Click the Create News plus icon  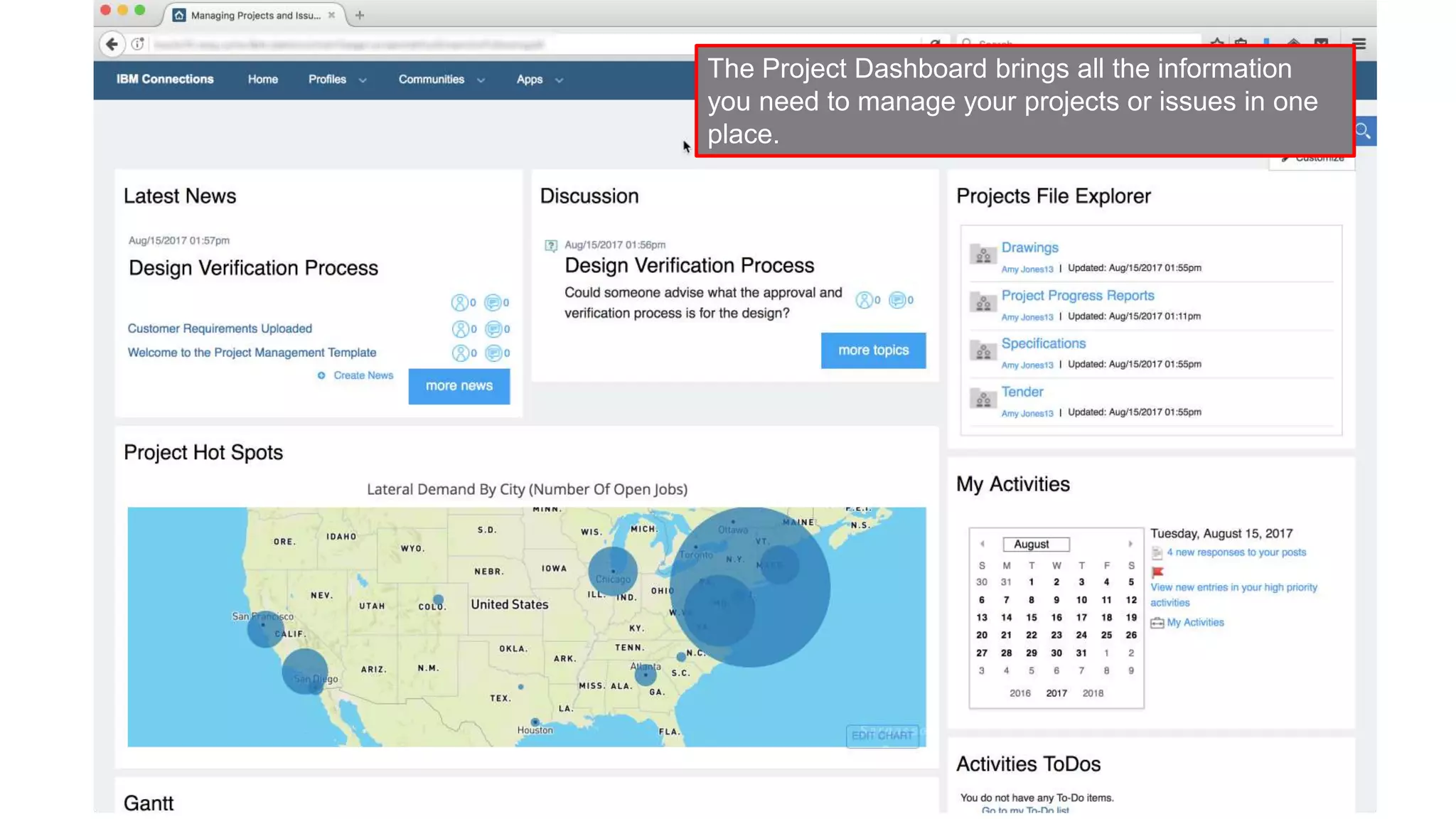tap(321, 375)
